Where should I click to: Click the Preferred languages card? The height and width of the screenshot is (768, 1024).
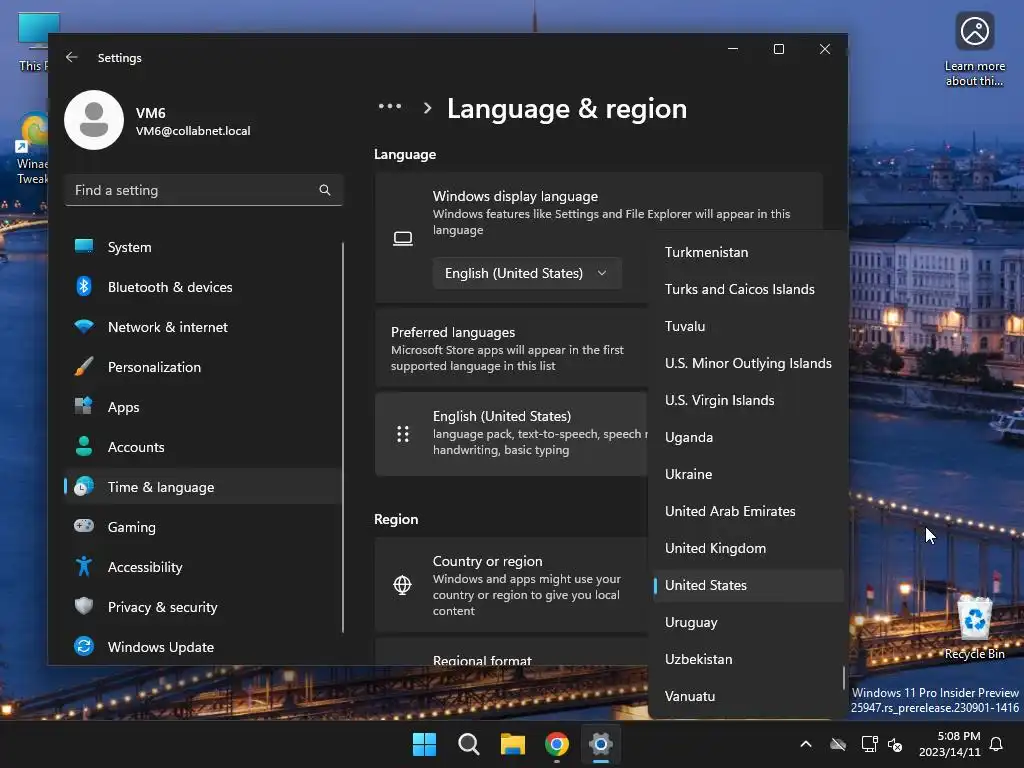(511, 348)
